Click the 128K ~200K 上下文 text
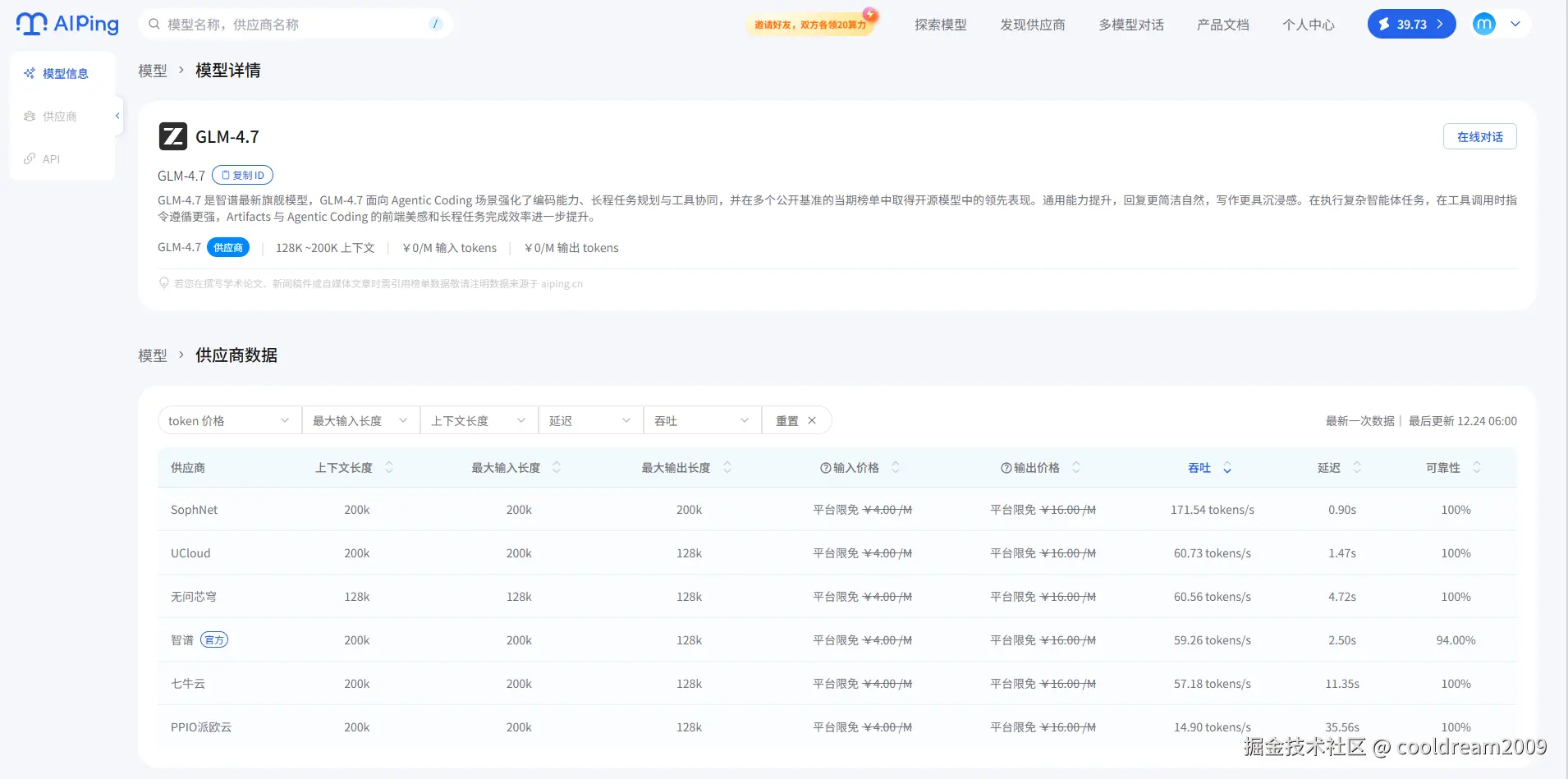This screenshot has width=1568, height=779. pos(325,248)
